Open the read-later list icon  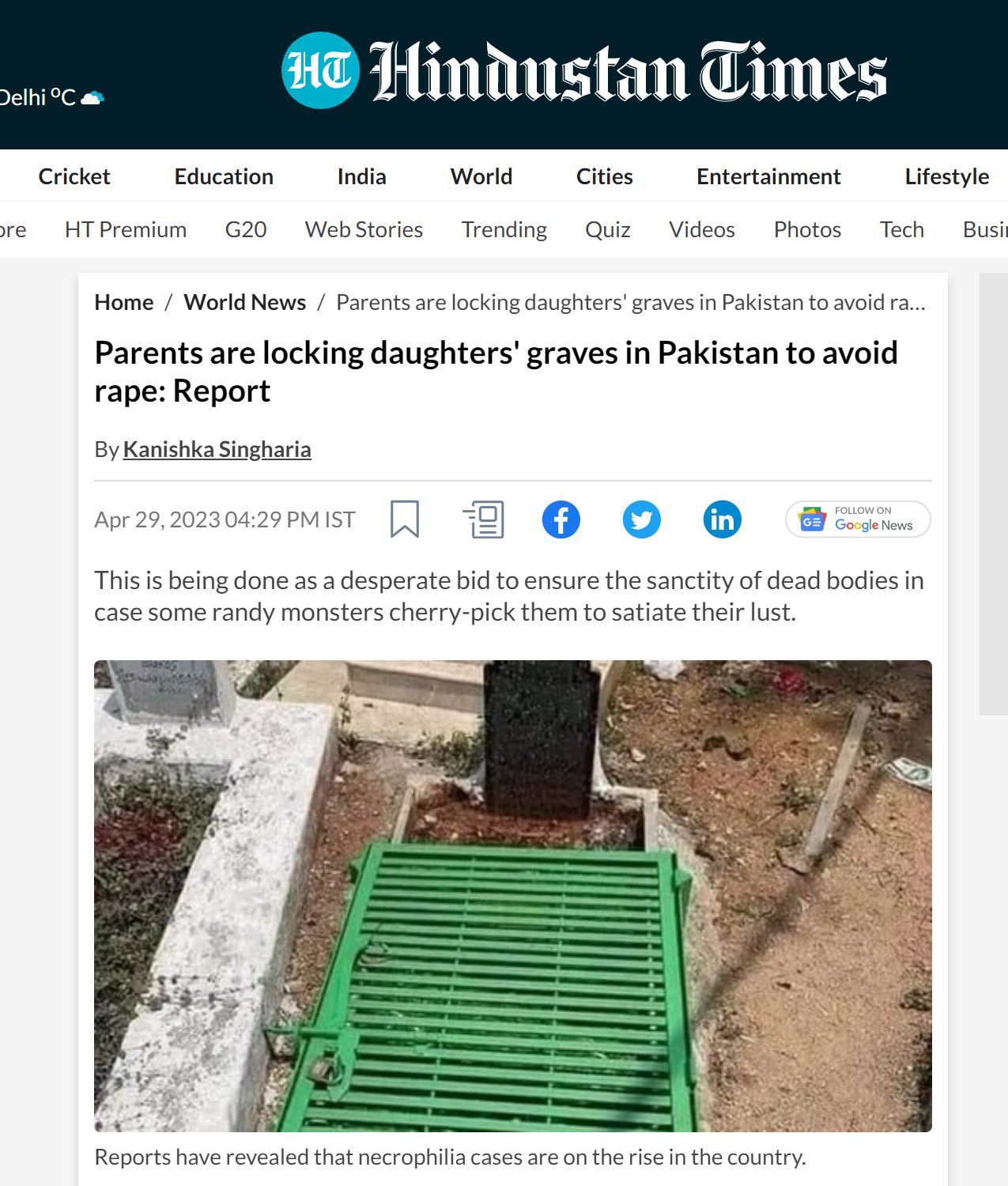tap(483, 519)
